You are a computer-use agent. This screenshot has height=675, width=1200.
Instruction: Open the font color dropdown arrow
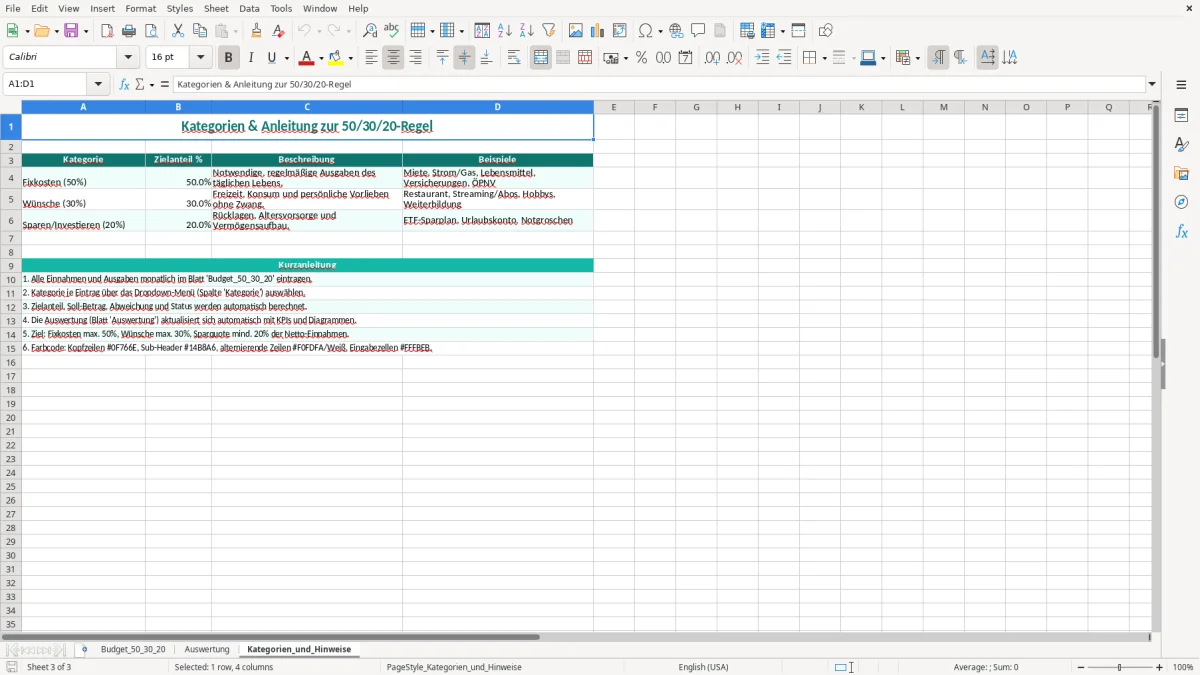click(x=321, y=58)
